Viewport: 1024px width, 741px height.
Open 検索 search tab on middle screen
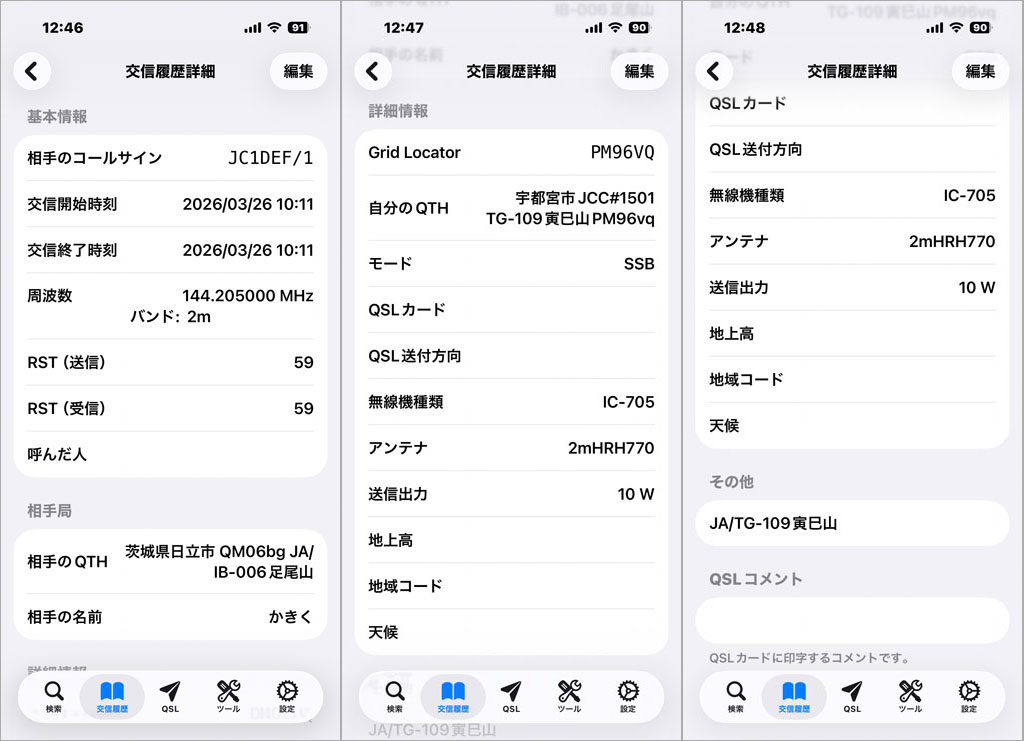click(395, 696)
